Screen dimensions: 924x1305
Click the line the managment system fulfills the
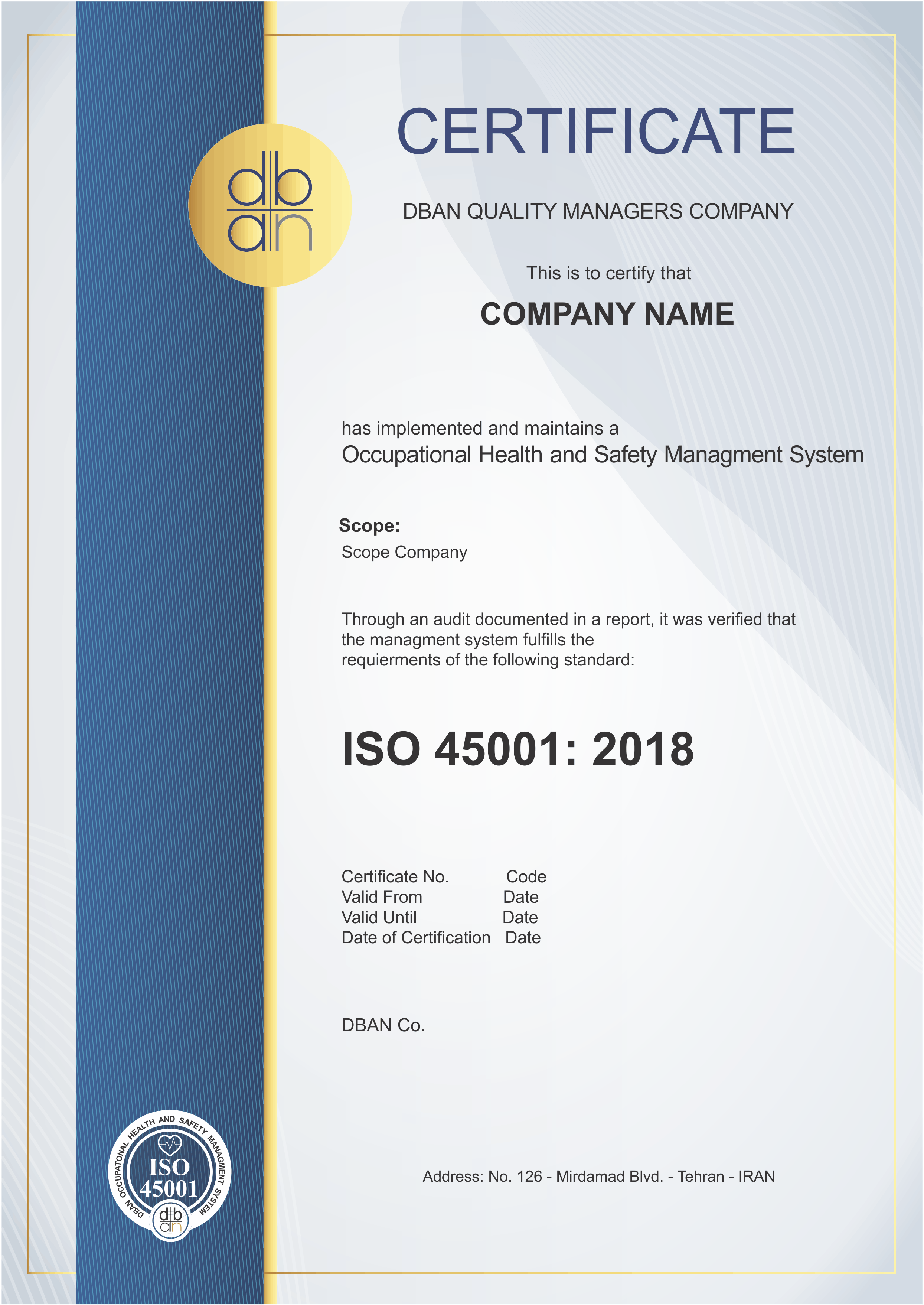click(468, 640)
